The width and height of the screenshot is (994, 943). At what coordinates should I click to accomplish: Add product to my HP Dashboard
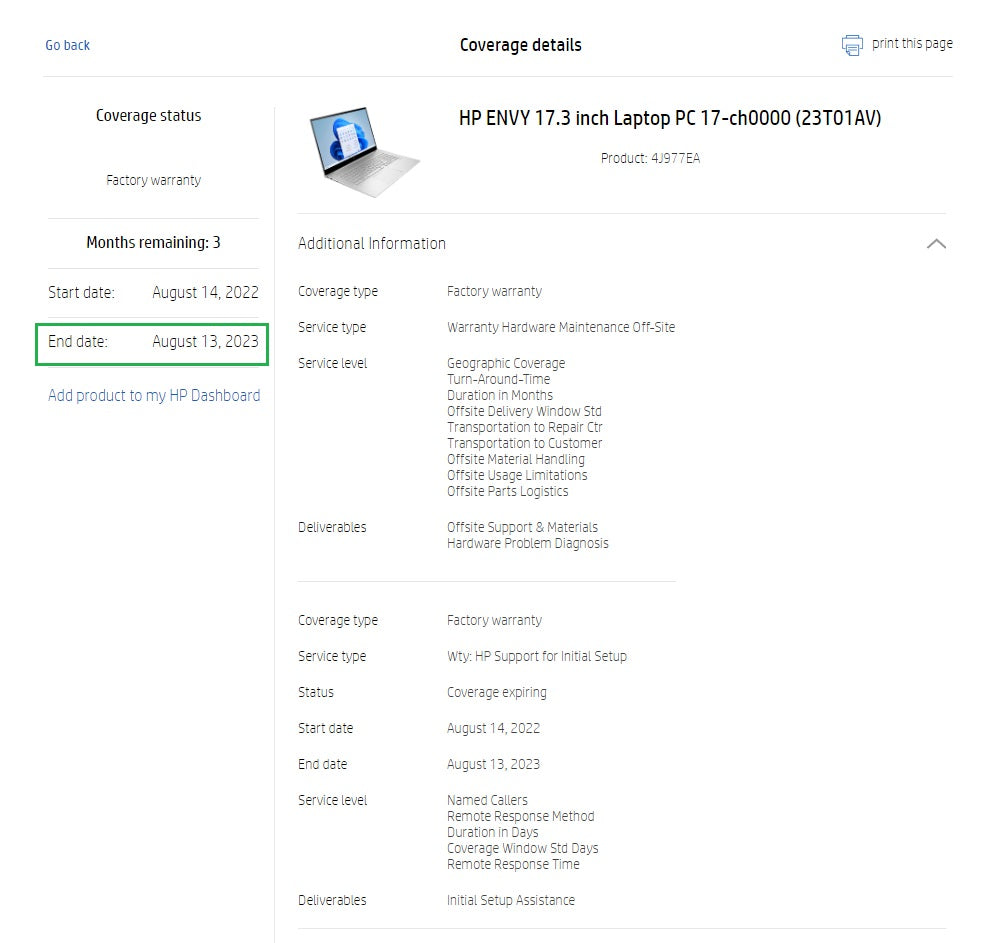[x=154, y=396]
